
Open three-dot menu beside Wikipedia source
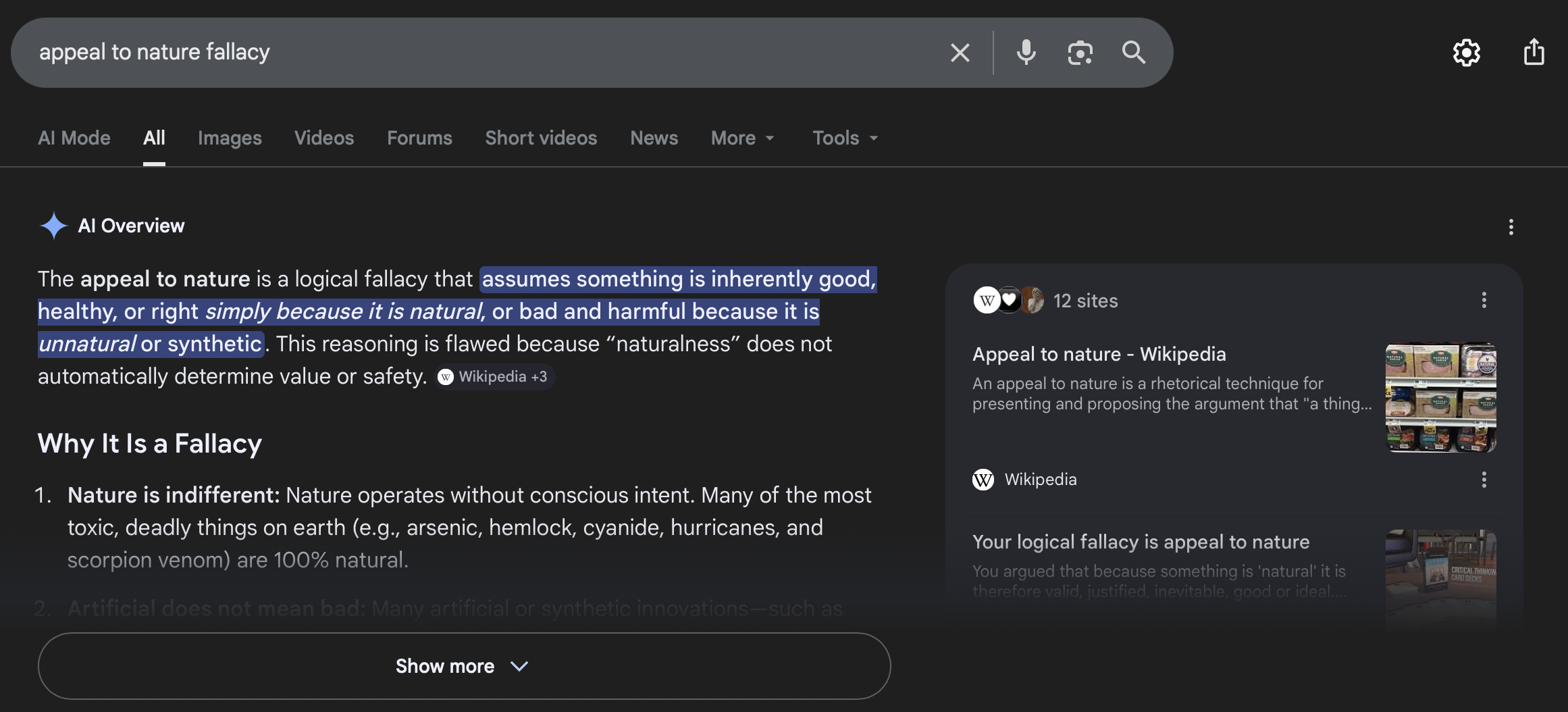(1484, 480)
